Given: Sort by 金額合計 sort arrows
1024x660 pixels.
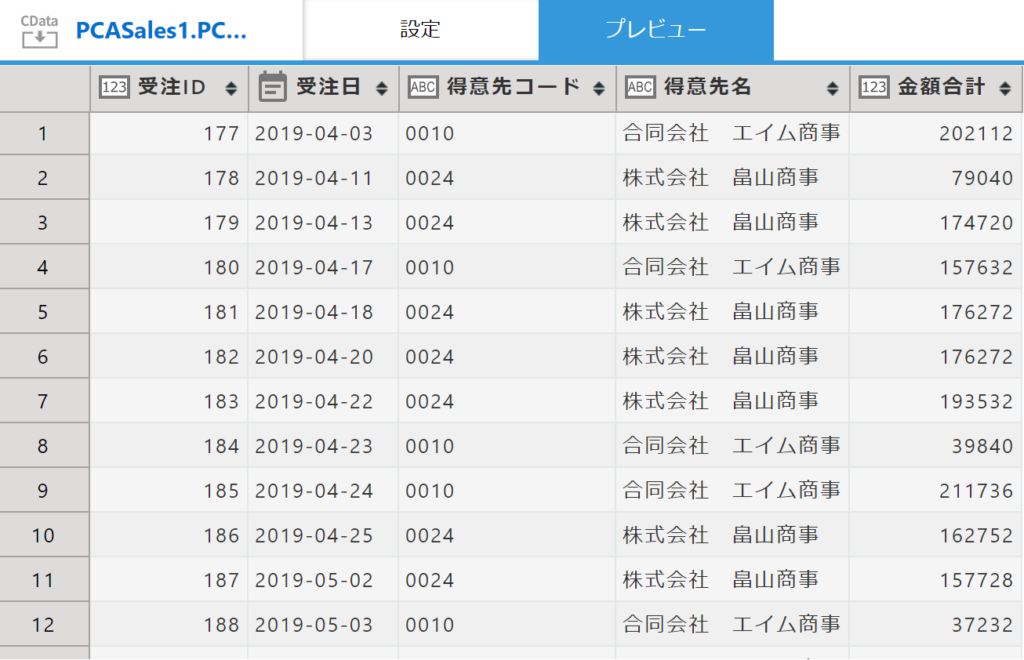Looking at the screenshot, I should point(1005,89).
